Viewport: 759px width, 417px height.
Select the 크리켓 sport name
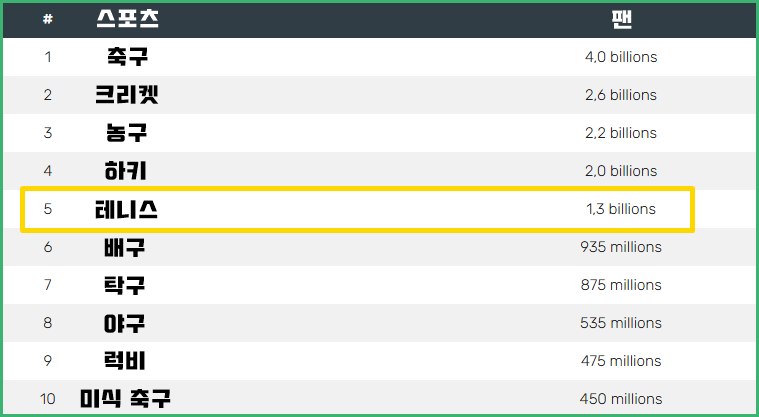tap(127, 95)
